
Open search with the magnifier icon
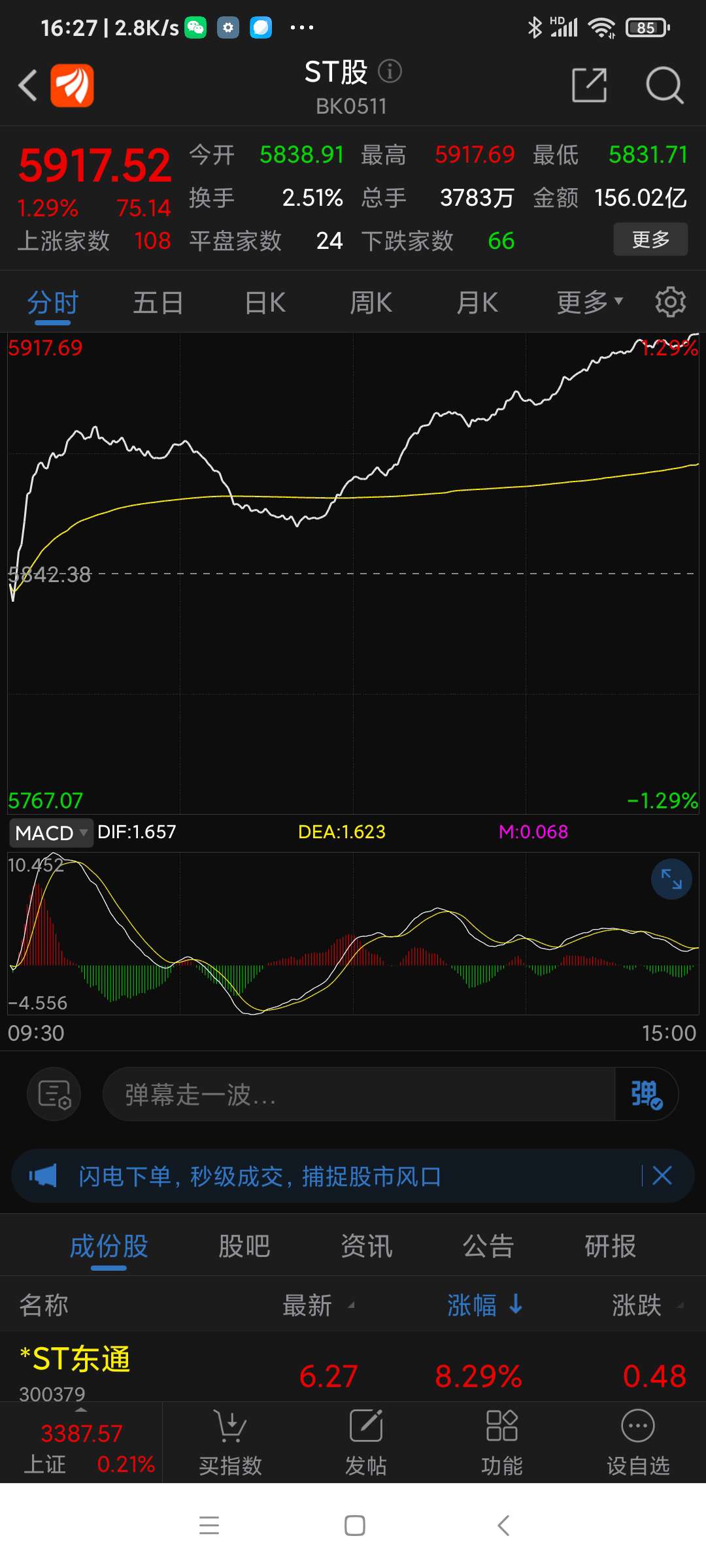coord(664,85)
